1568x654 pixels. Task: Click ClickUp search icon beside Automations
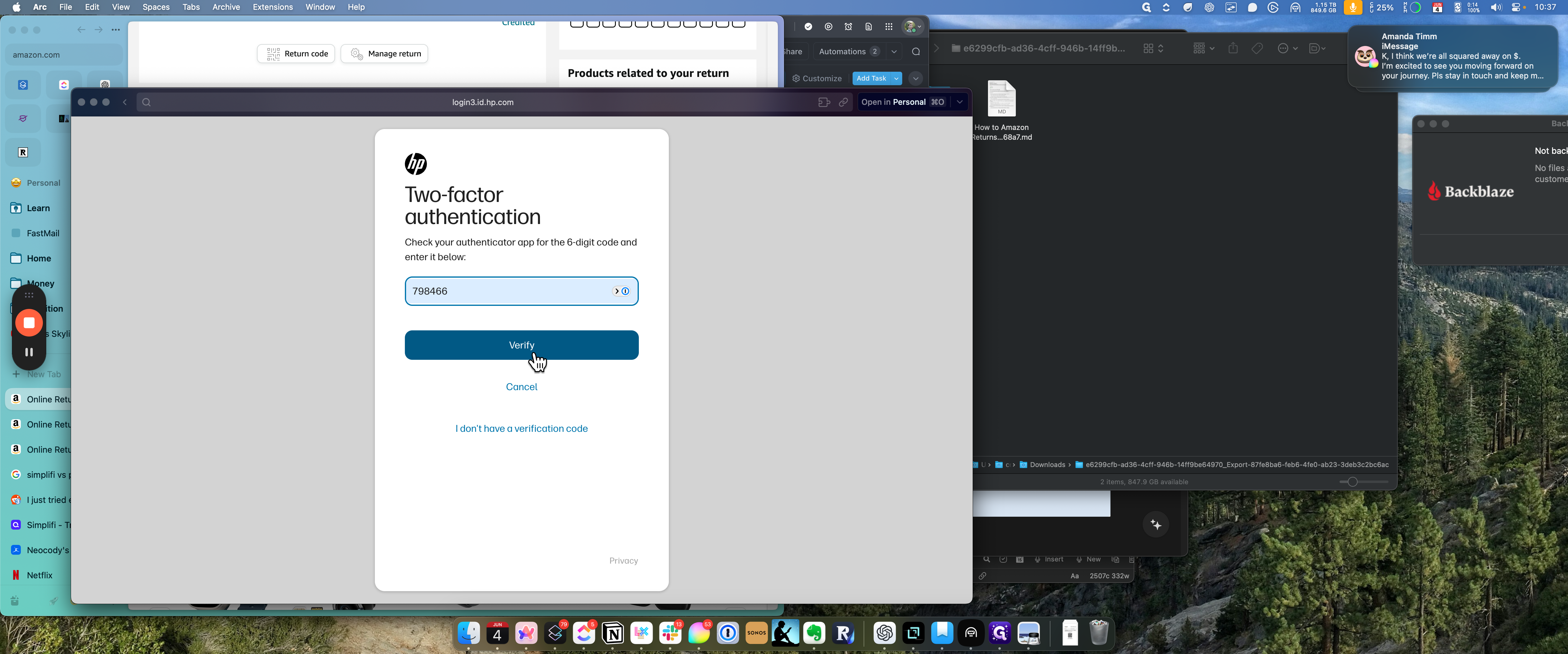click(915, 52)
